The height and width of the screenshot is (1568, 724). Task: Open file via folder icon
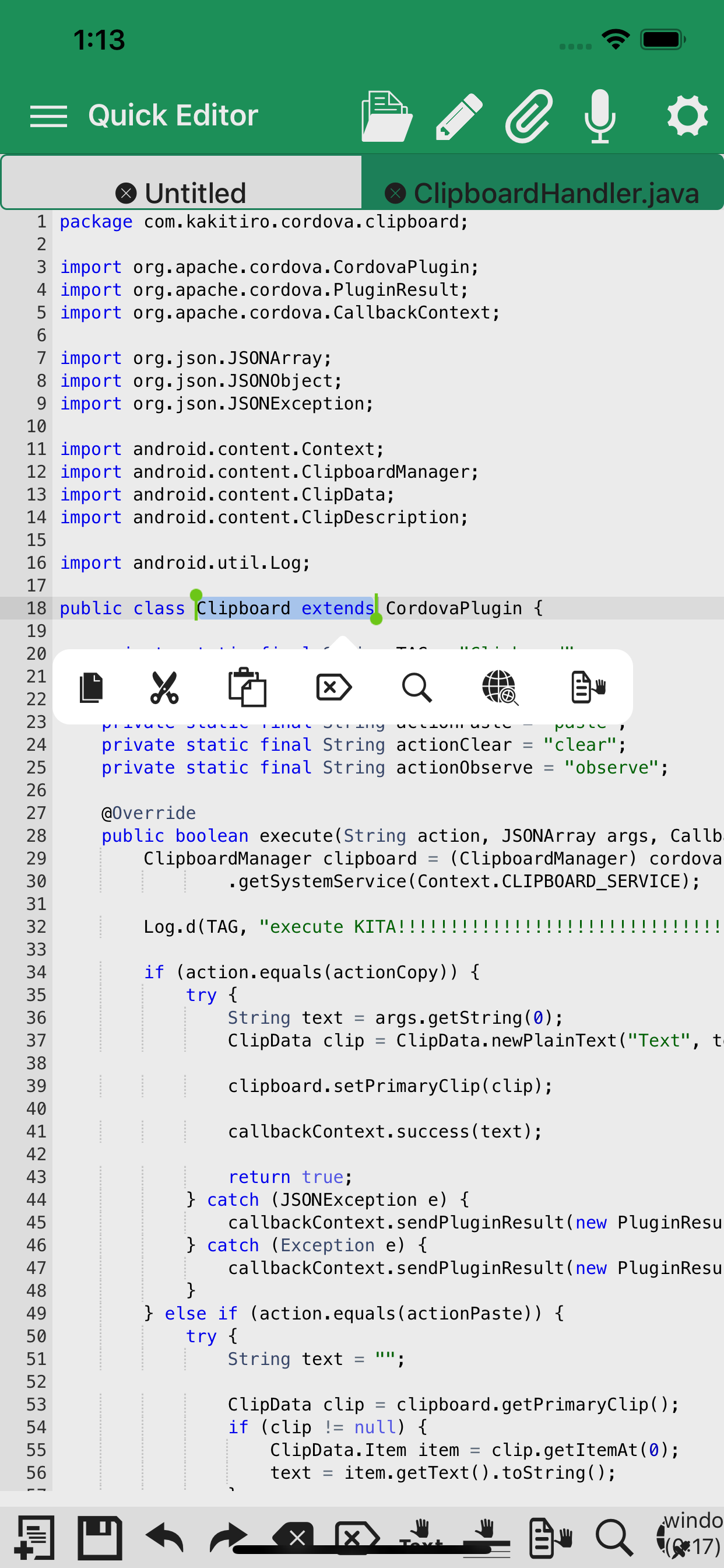387,116
